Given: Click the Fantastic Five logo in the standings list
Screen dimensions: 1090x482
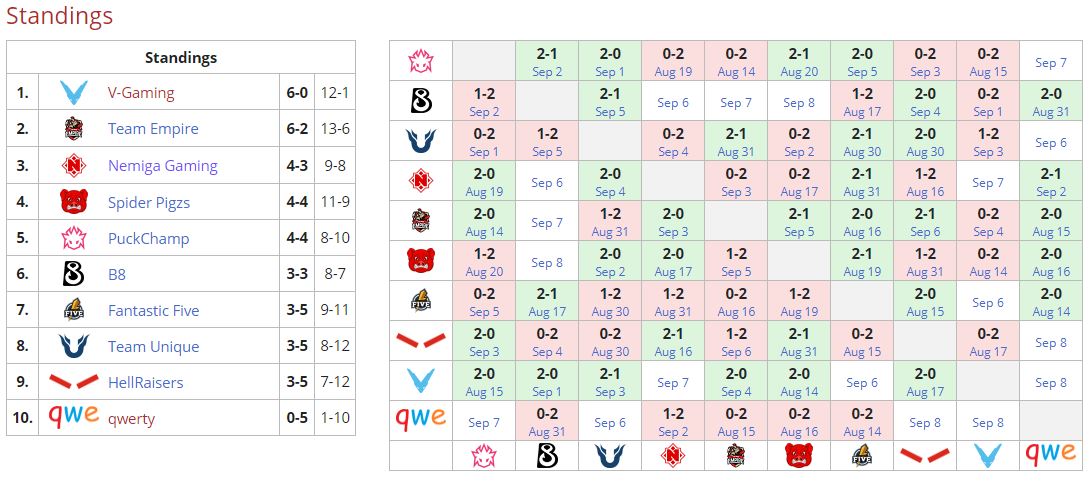Looking at the screenshot, I should coord(73,310).
